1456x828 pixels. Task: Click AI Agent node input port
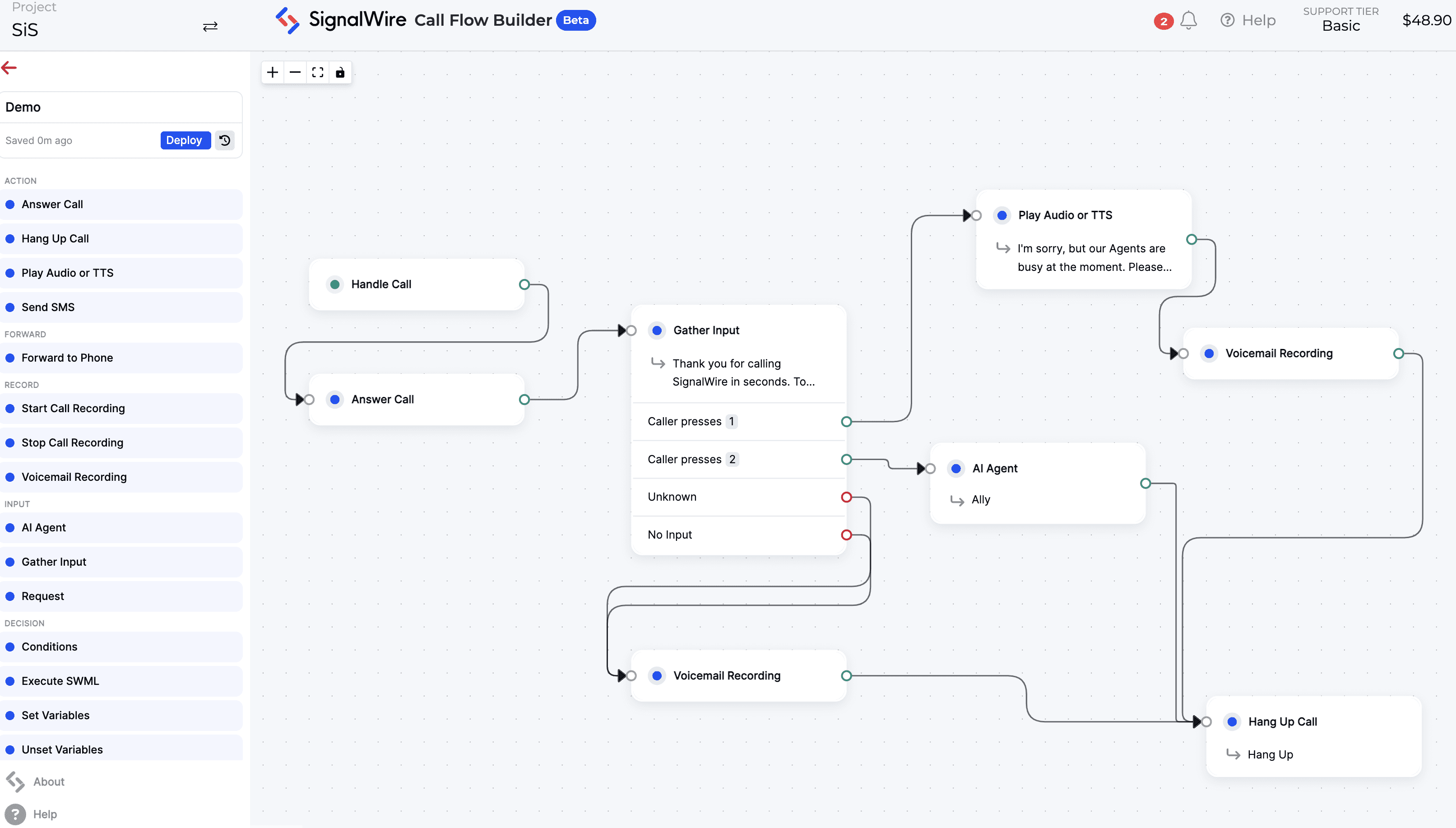(x=930, y=469)
